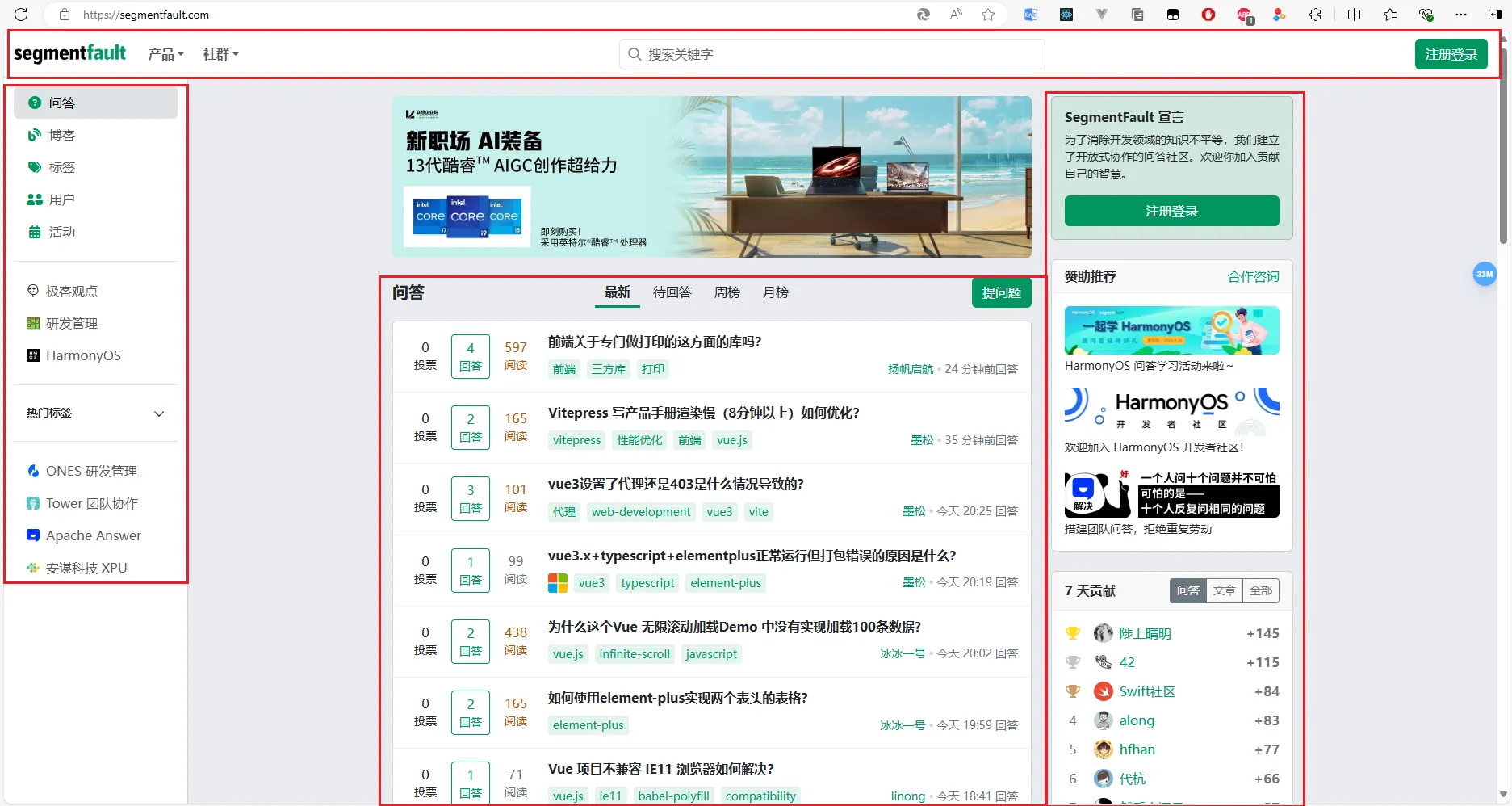1512x806 pixels.
Task: Open Apache Answer sidebar link
Action: tap(93, 535)
